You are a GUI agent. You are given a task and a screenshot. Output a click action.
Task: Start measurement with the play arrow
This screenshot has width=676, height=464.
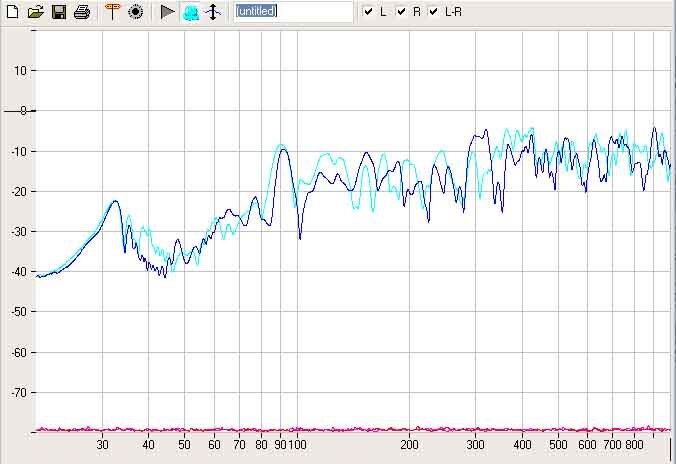point(167,12)
